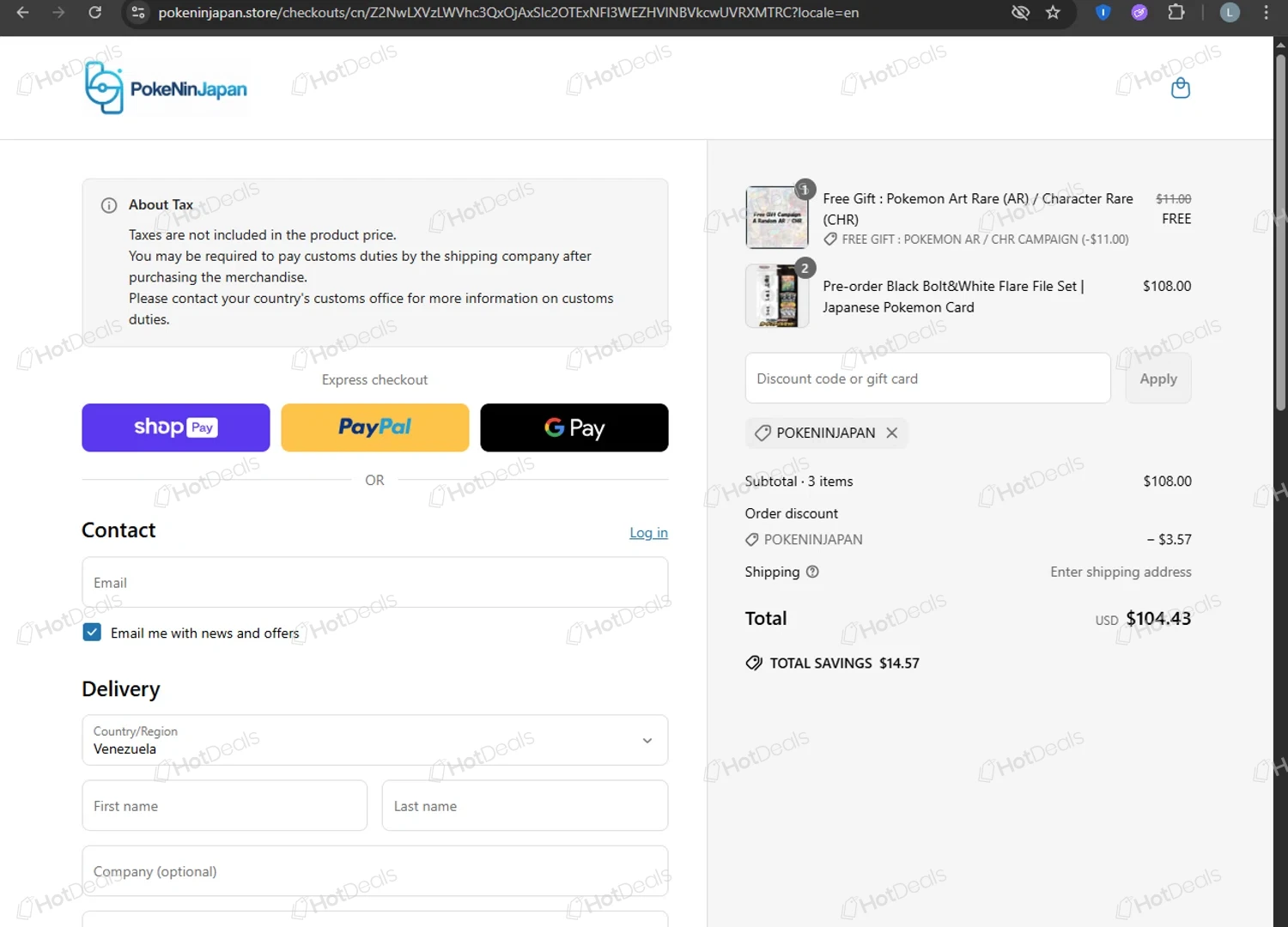Open the shopping bag cart icon
The width and height of the screenshot is (1288, 927).
(x=1181, y=88)
